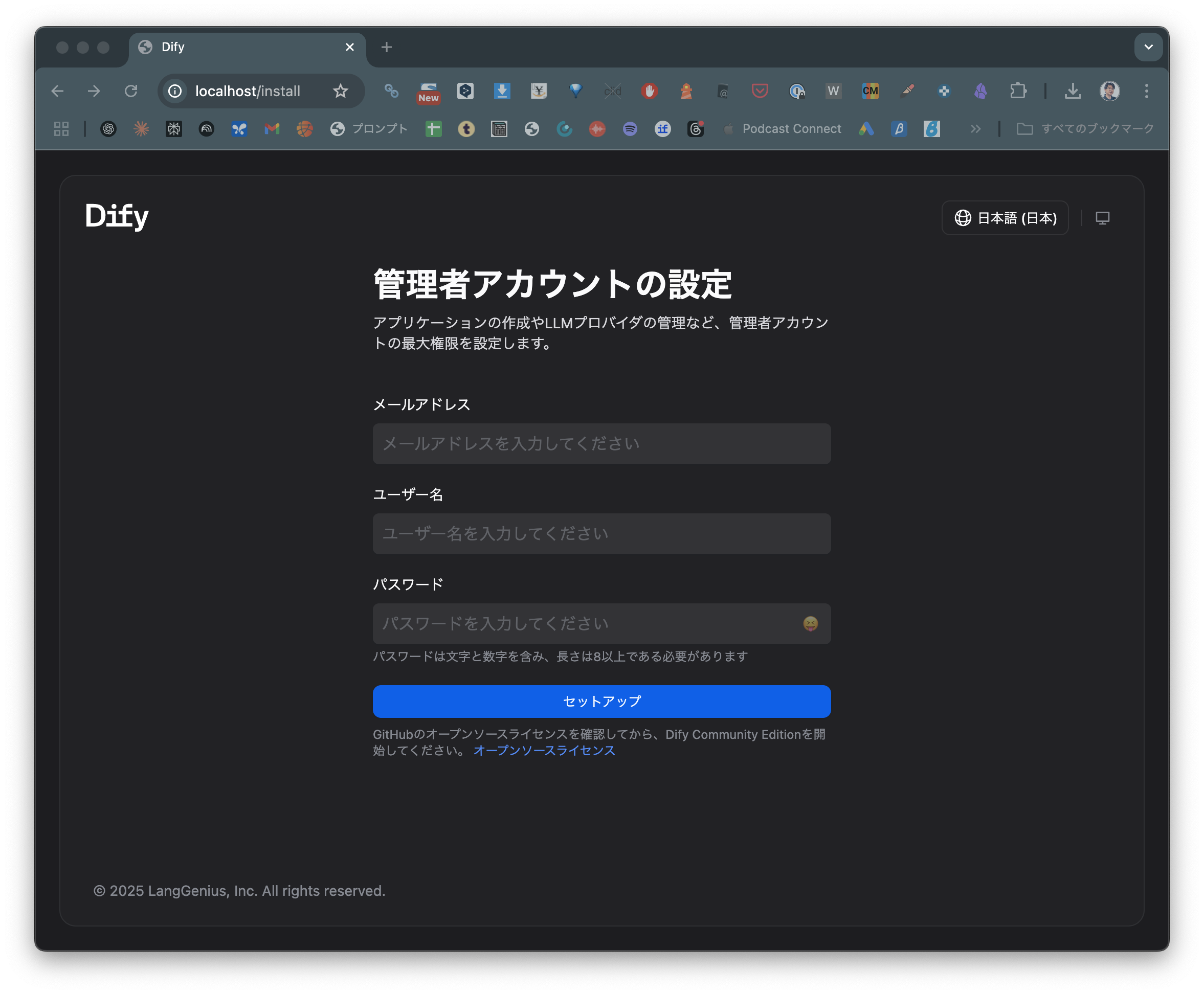Open the extension marked New
This screenshot has width=1204, height=994.
429,92
